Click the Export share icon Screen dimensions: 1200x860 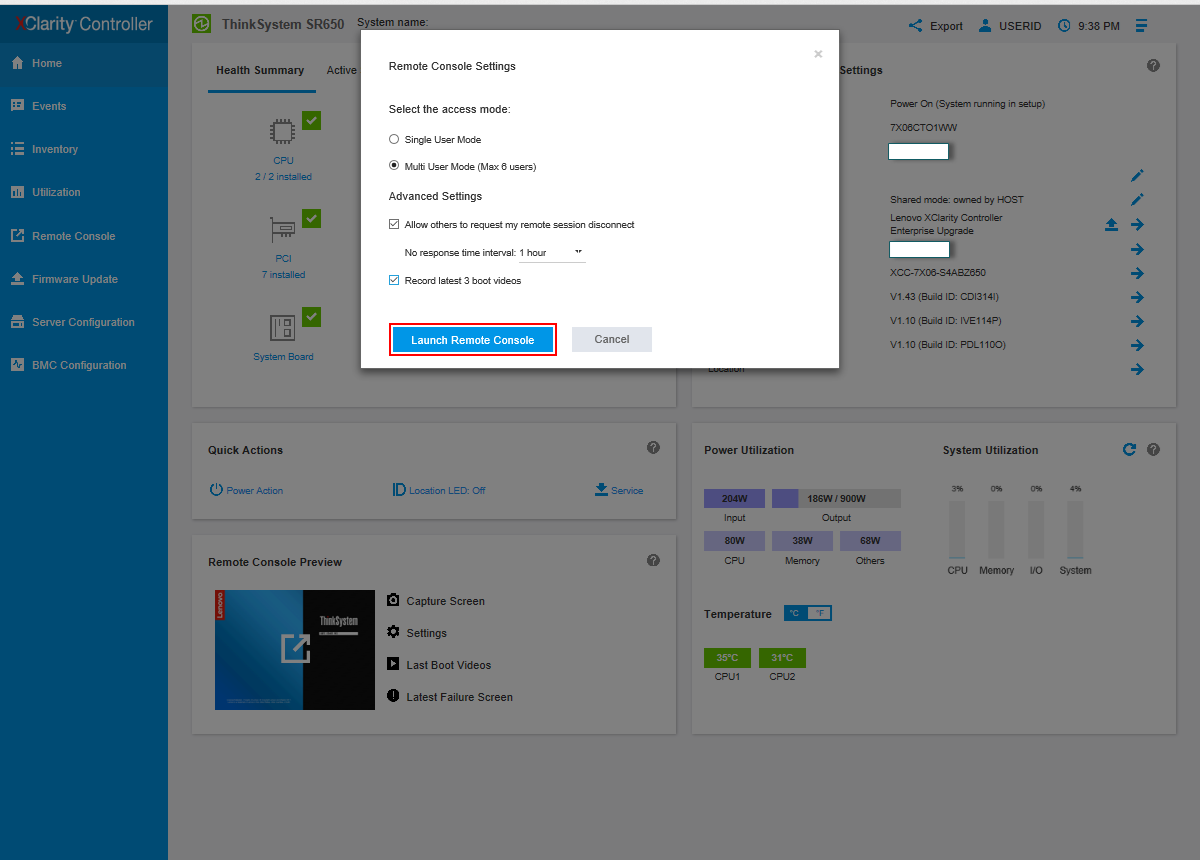(915, 26)
